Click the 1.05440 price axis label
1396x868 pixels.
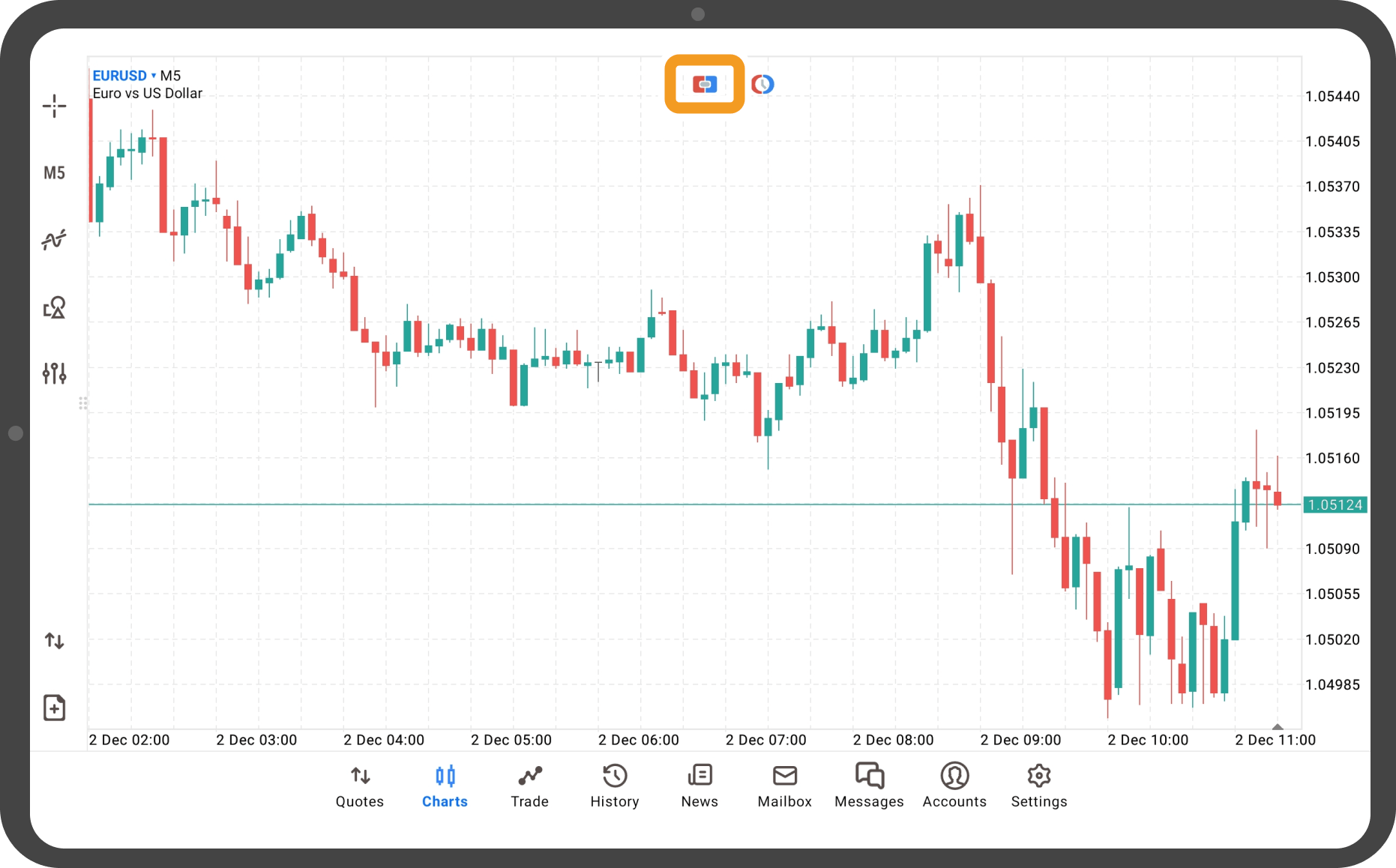(x=1332, y=97)
